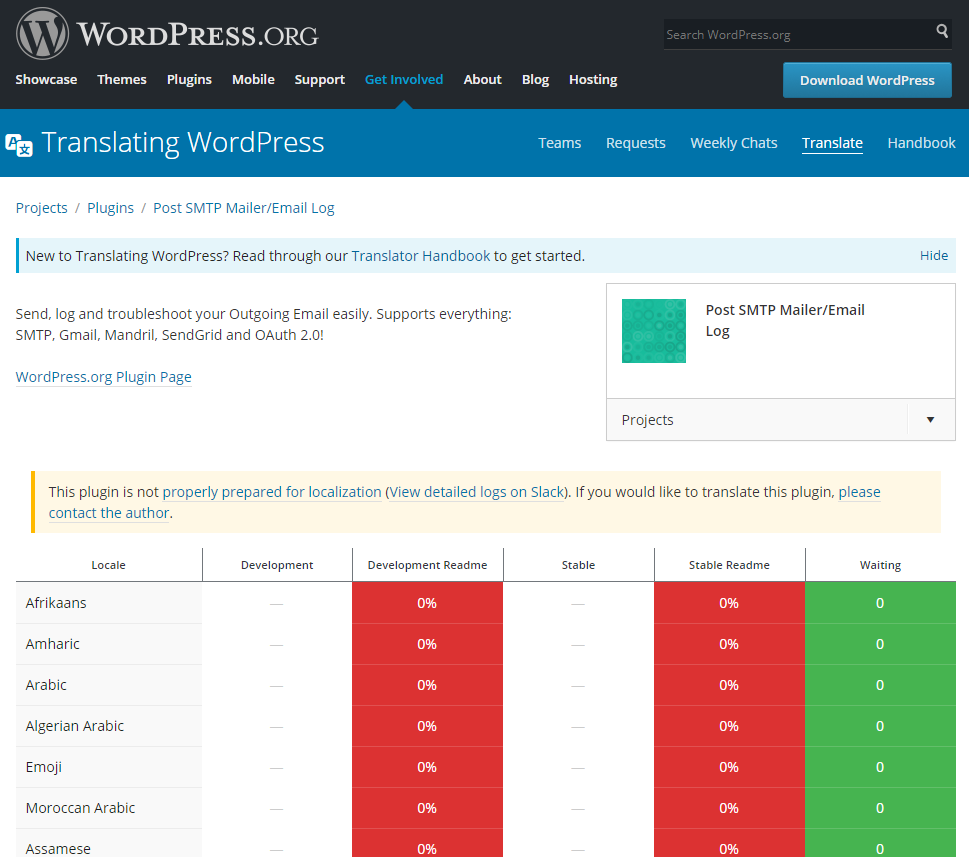
Task: Open the Weekly Chats tab
Action: pos(734,143)
